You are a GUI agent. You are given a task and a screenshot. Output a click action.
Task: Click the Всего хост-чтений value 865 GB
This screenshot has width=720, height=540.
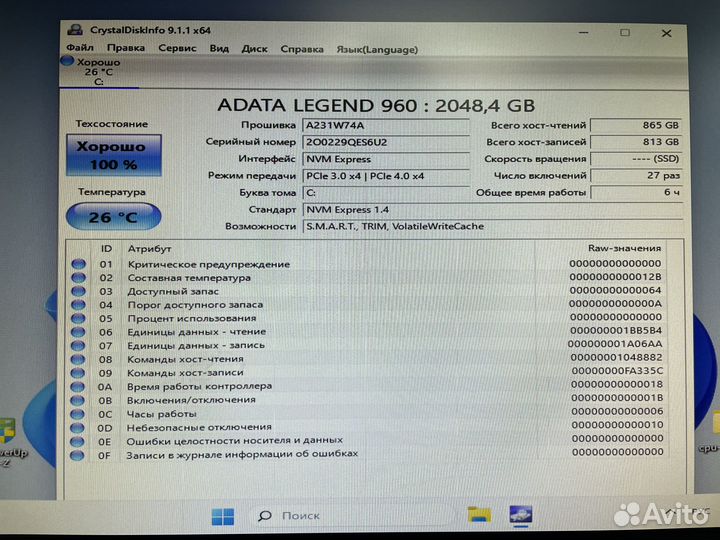(636, 125)
